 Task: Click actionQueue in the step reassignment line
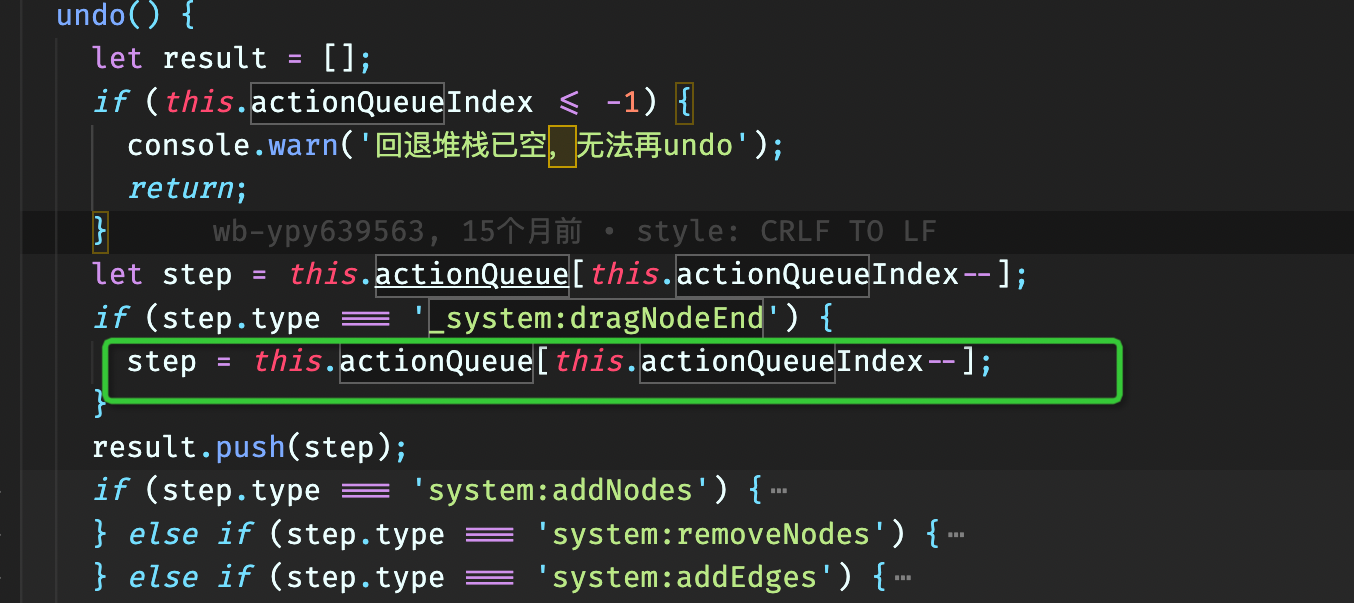point(436,361)
